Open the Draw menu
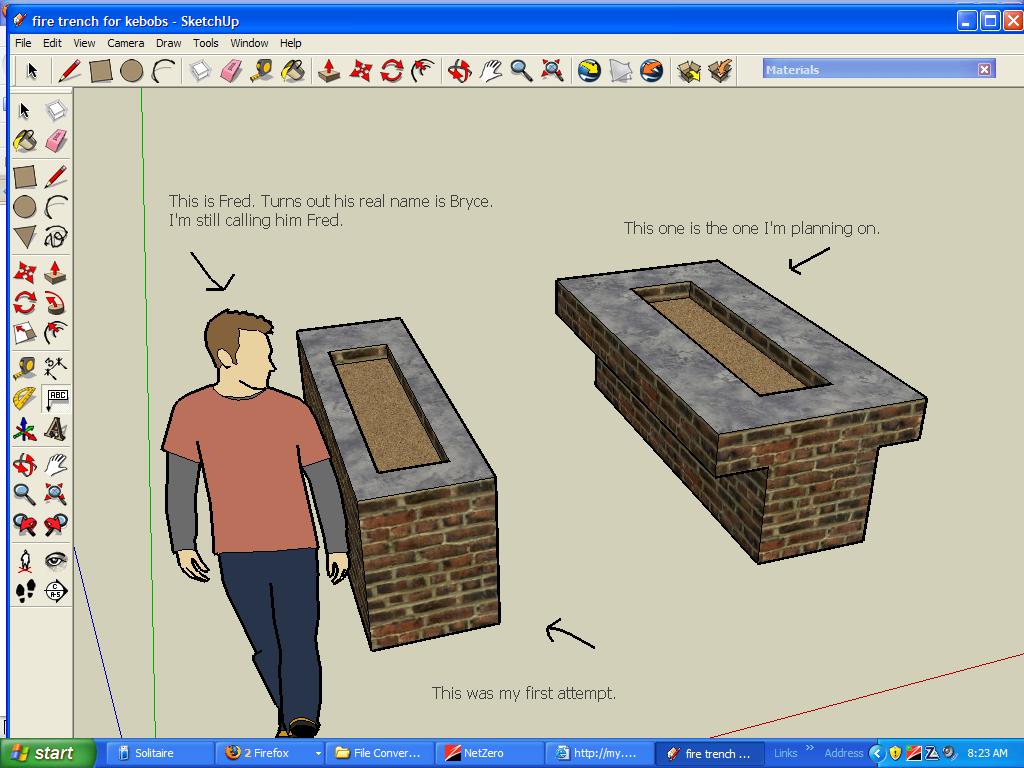The height and width of the screenshot is (768, 1024). pyautogui.click(x=168, y=43)
